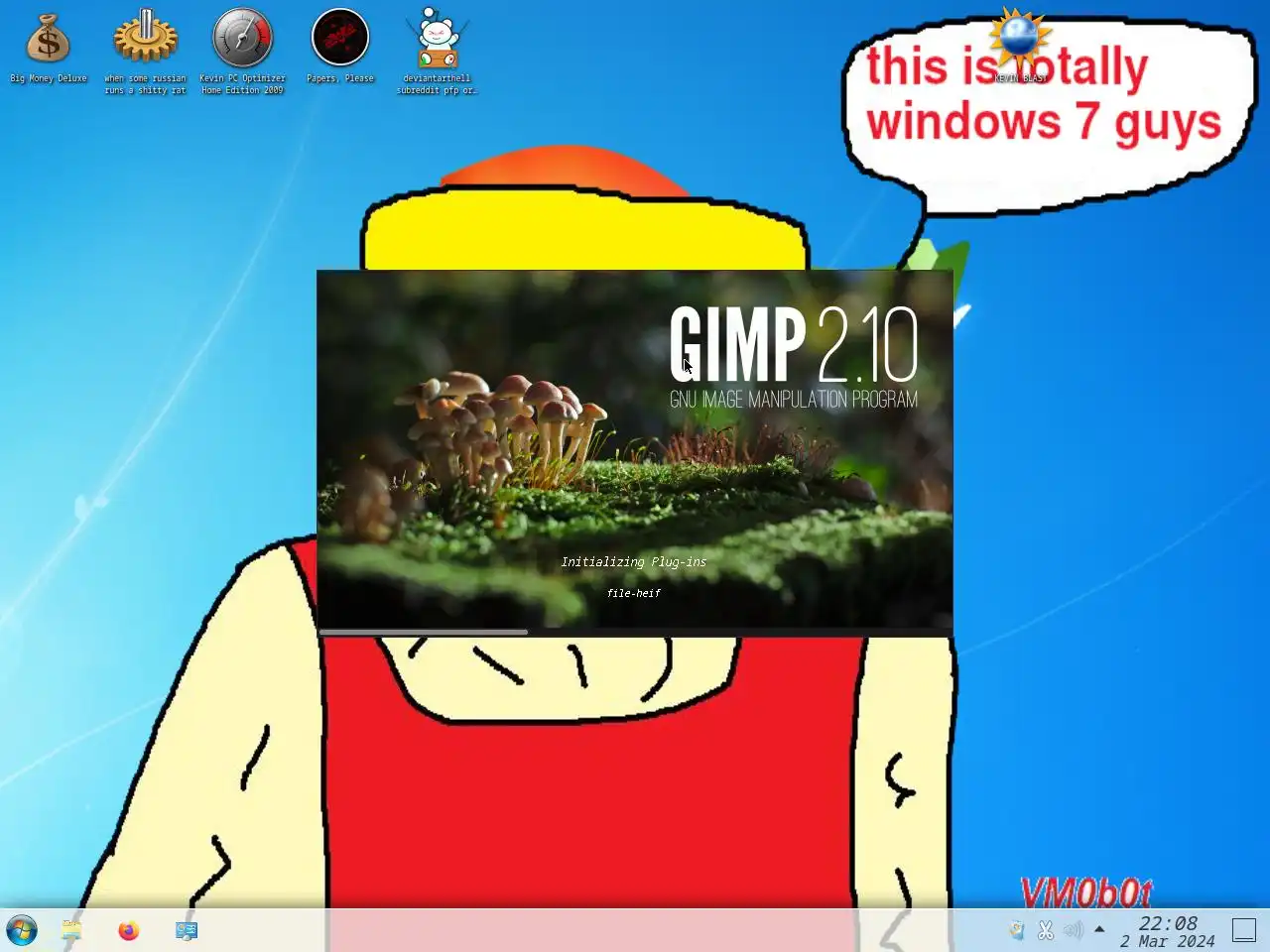Click the scissors icon in the system tray
The height and width of the screenshot is (952, 1270).
coord(1045,930)
